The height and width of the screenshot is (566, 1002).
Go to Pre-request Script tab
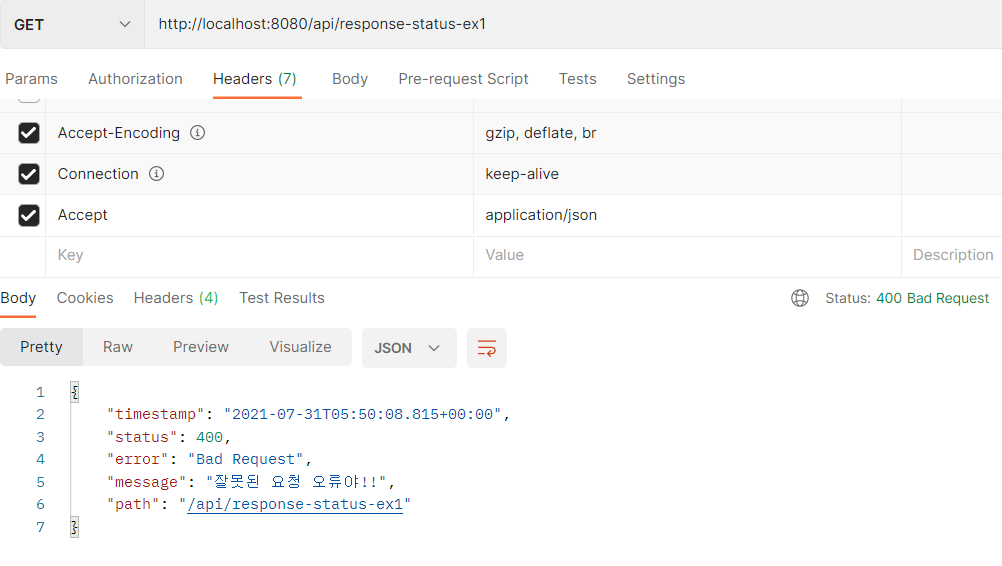pyautogui.click(x=463, y=79)
